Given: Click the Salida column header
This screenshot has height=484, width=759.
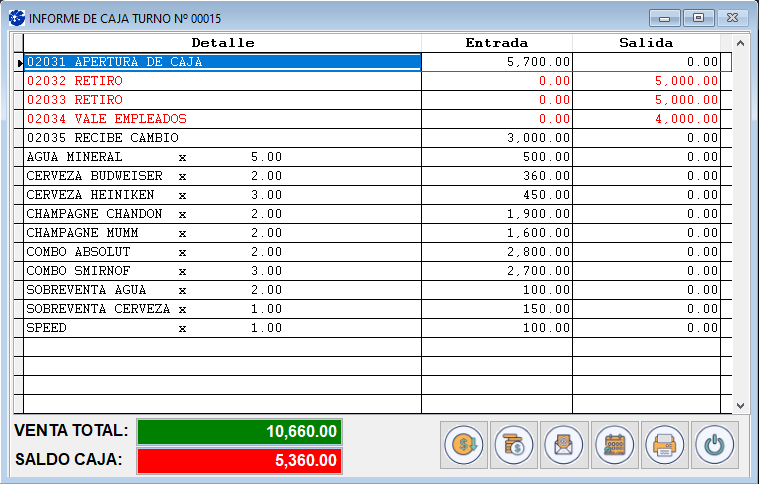Looking at the screenshot, I should (646, 43).
